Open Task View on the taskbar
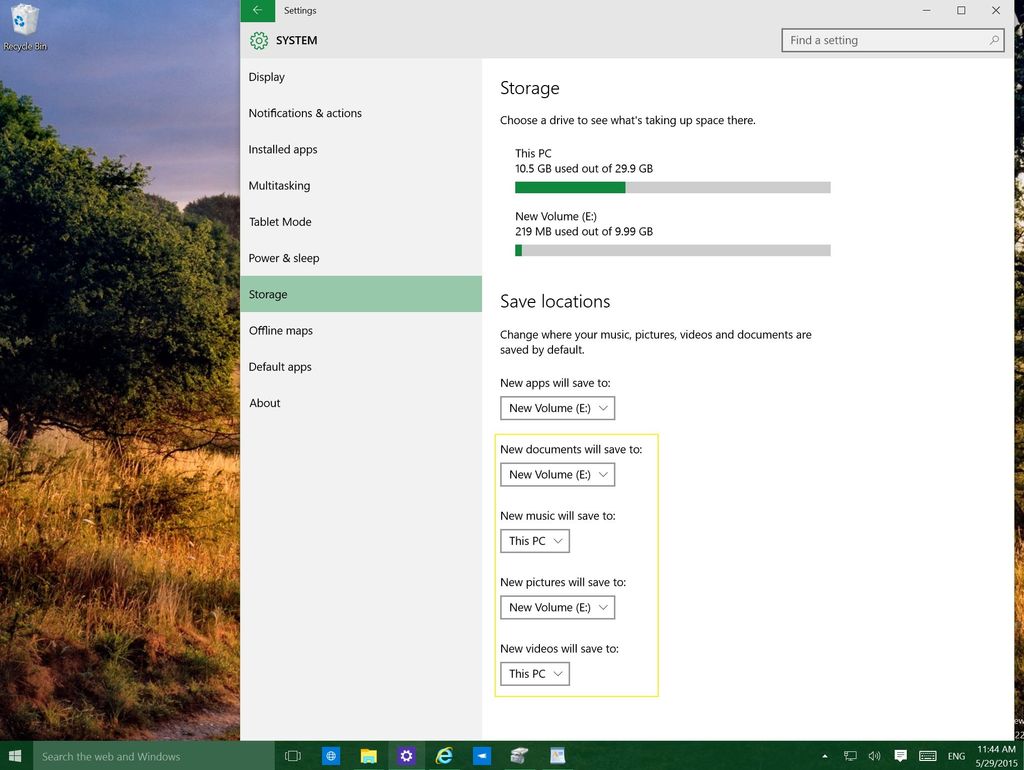 coord(292,755)
